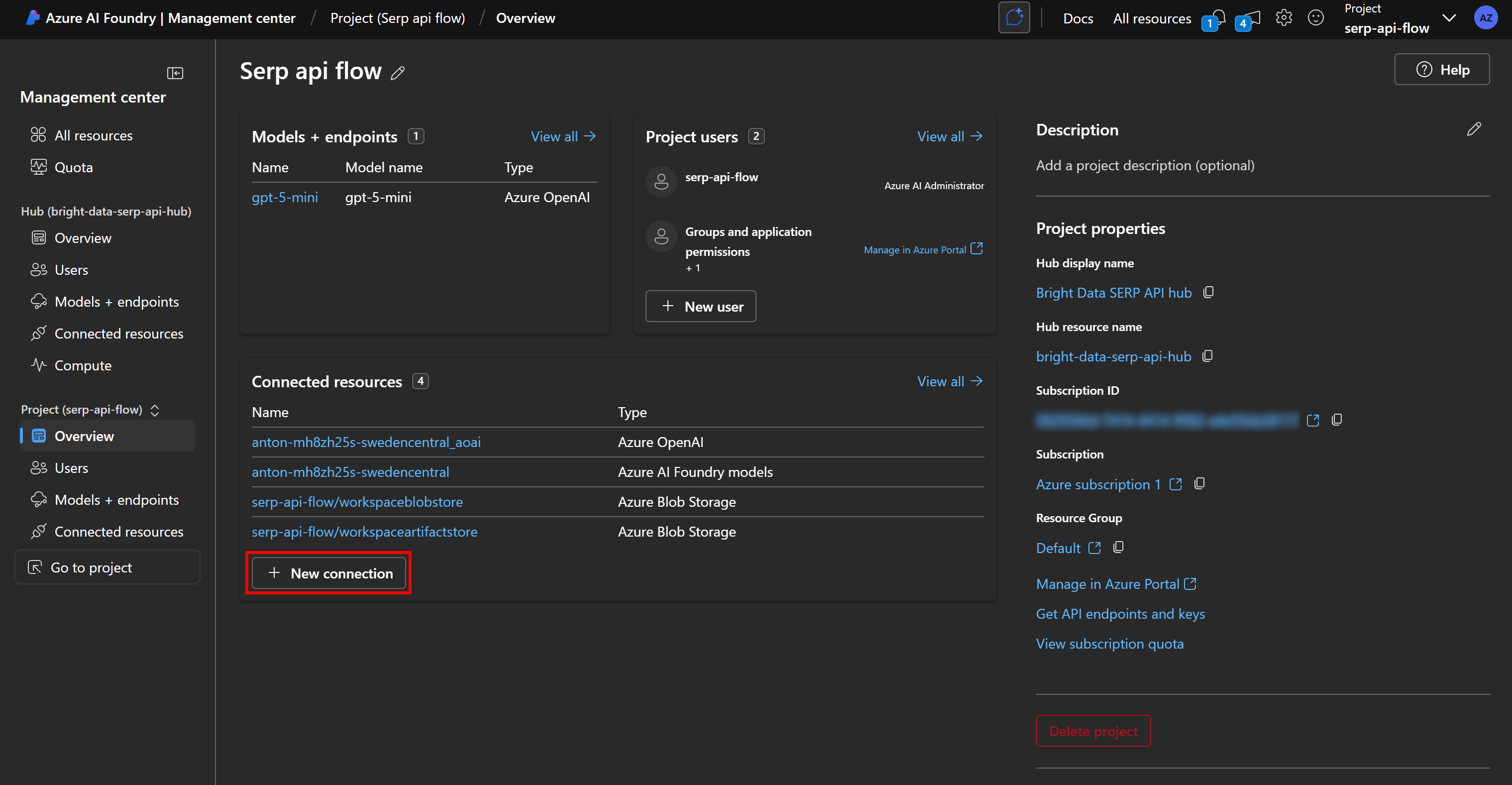Open the settings gear icon
The height and width of the screenshot is (785, 1512).
(1284, 18)
